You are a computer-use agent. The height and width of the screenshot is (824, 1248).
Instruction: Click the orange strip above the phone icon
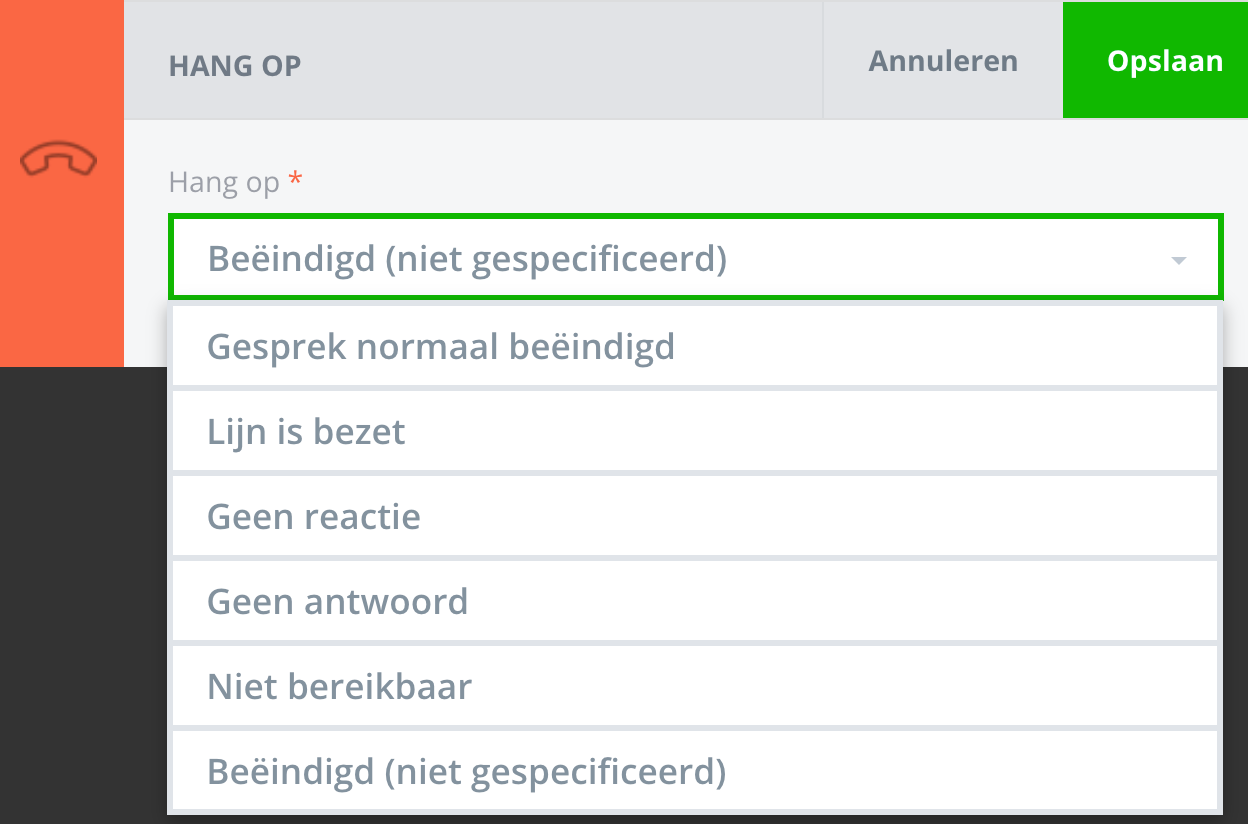coord(60,60)
